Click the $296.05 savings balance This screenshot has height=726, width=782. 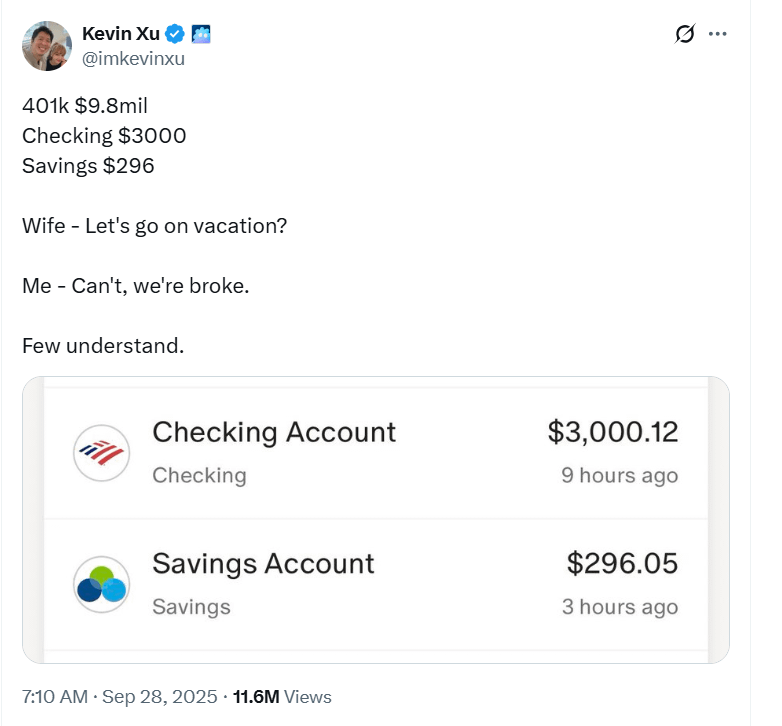coord(622,563)
